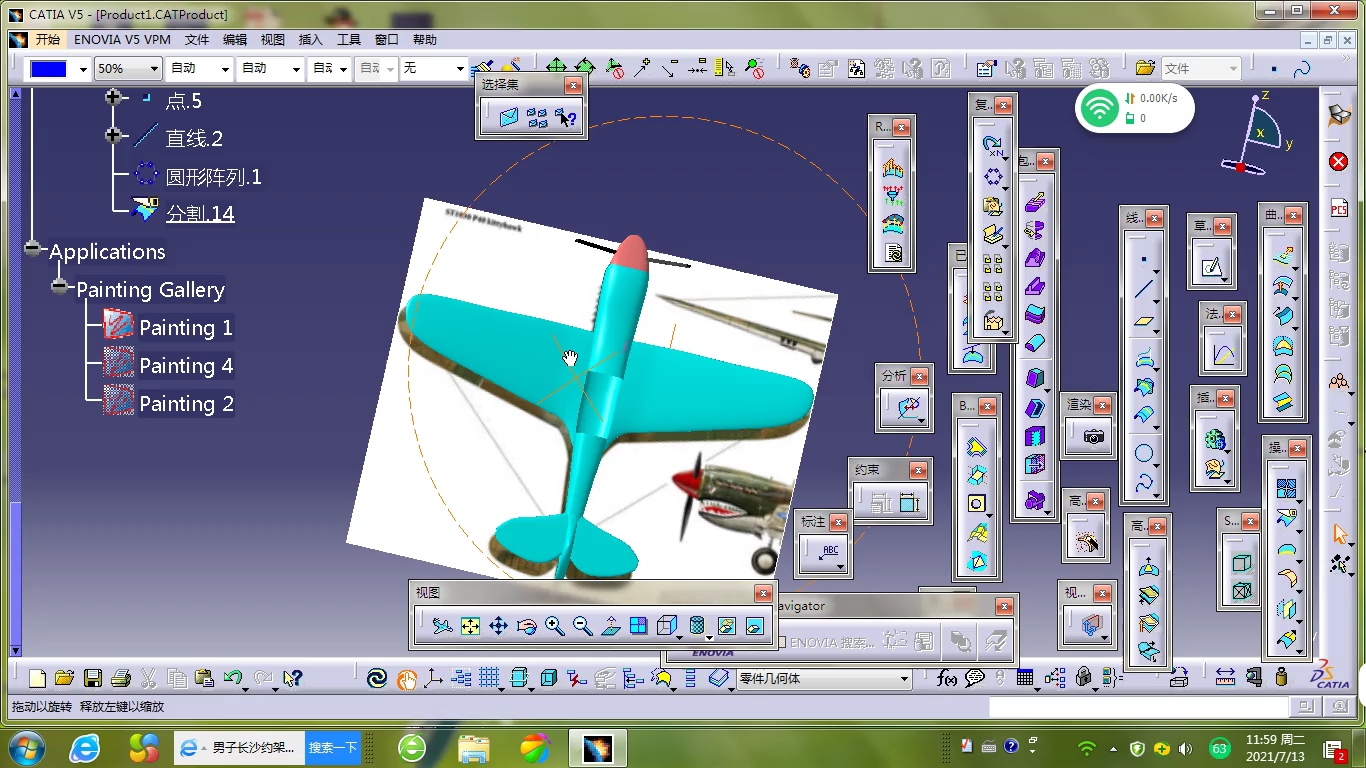Click the camera icon in the 渲染 toolbar

click(1093, 436)
